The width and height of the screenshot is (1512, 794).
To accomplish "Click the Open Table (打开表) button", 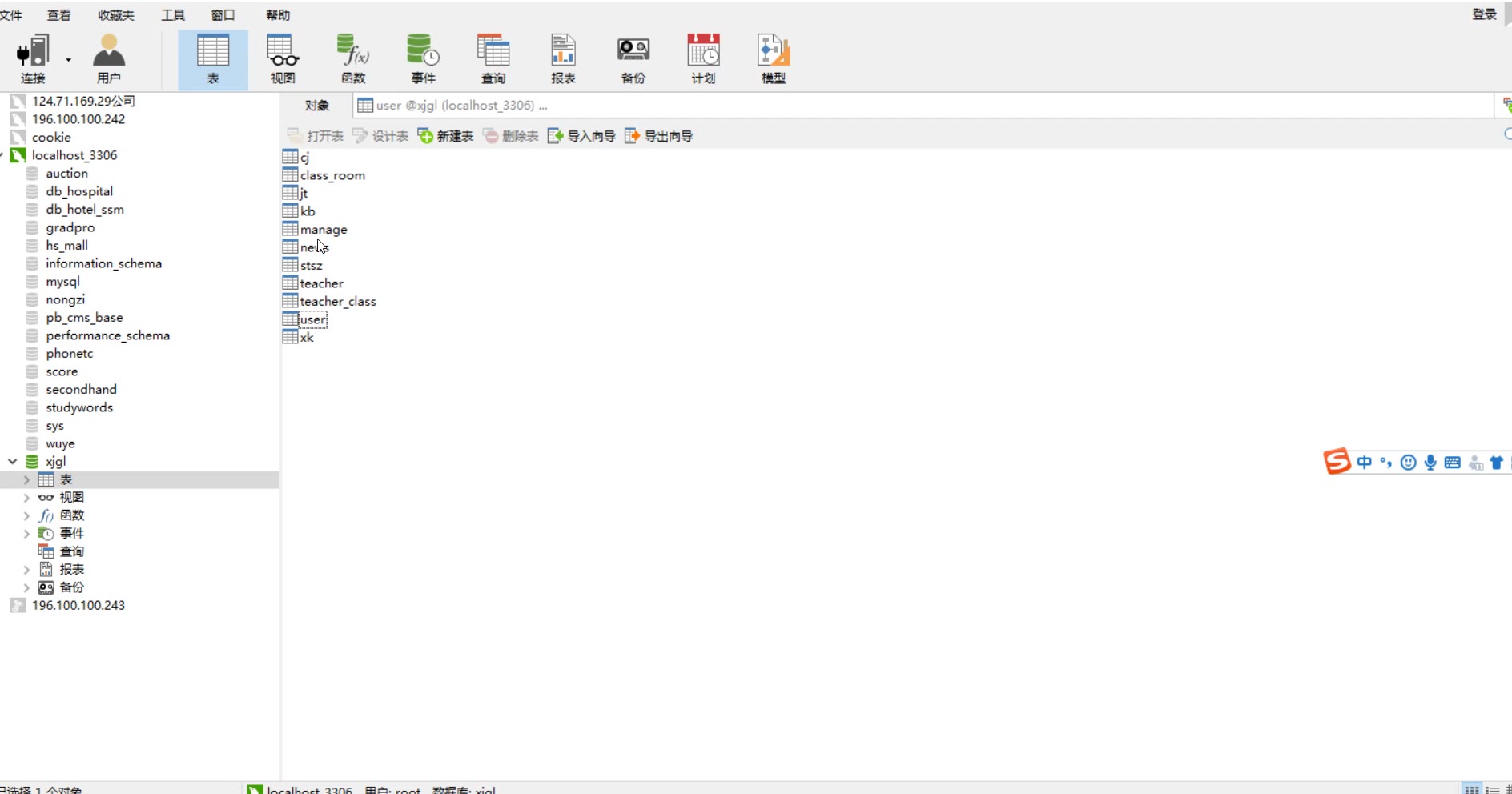I will click(316, 136).
